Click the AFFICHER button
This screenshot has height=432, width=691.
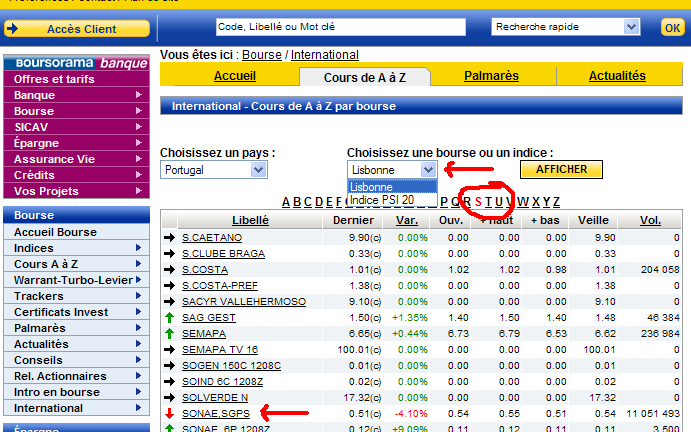tap(561, 169)
